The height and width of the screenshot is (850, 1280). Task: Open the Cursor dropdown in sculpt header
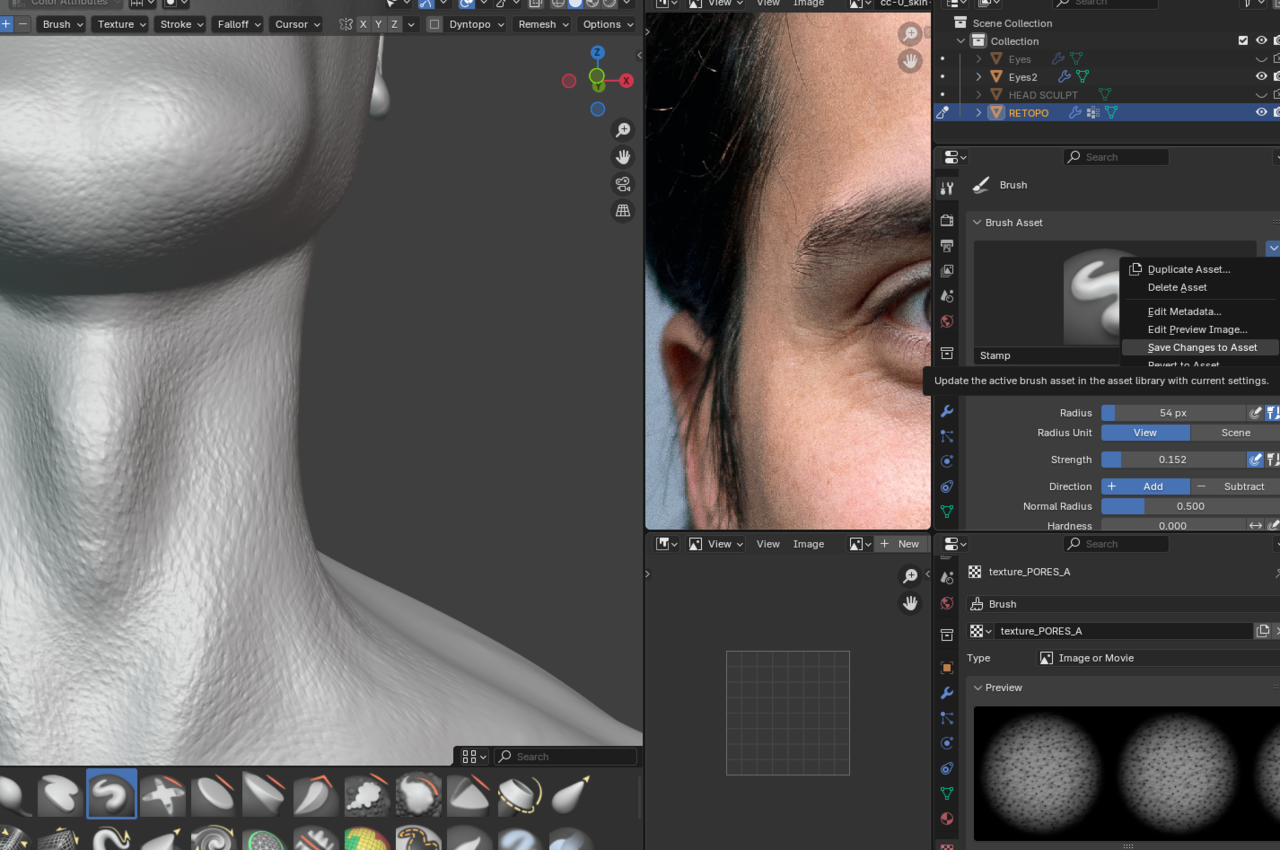click(297, 24)
